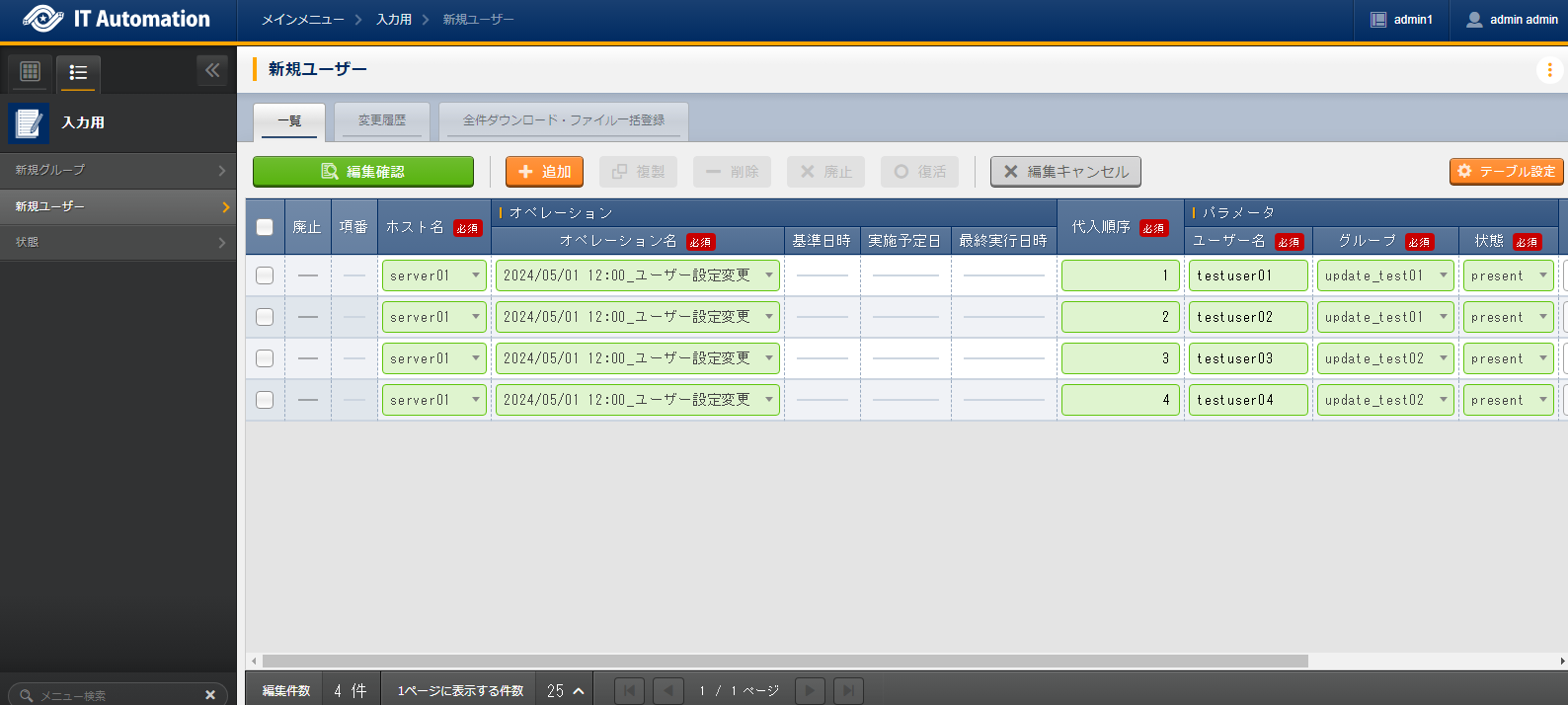The image size is (1568, 705).
Task: Check the row for testuser01
Action: [265, 275]
